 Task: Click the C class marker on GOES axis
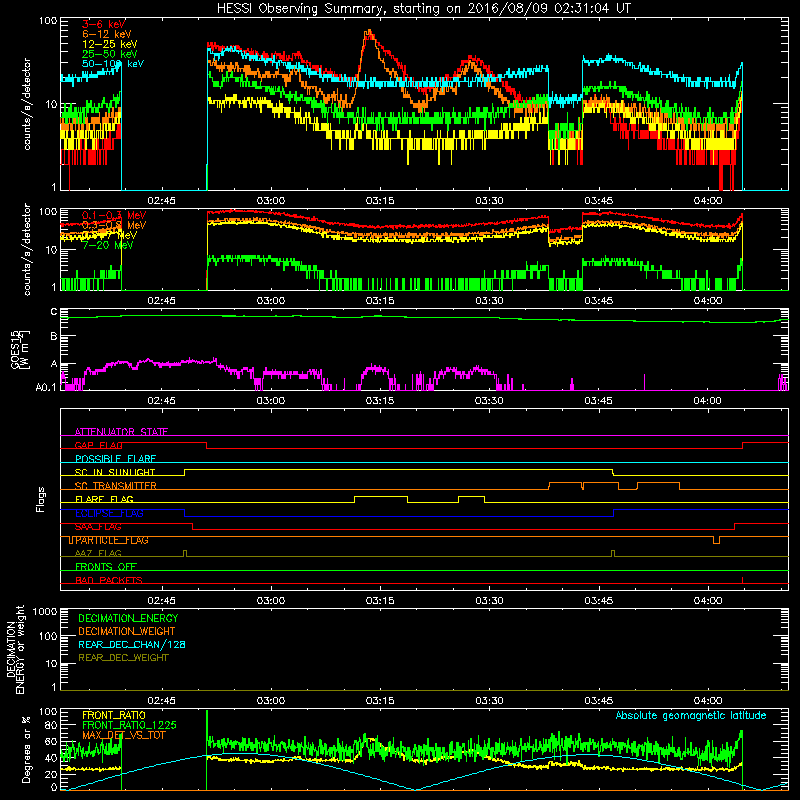tap(54, 312)
